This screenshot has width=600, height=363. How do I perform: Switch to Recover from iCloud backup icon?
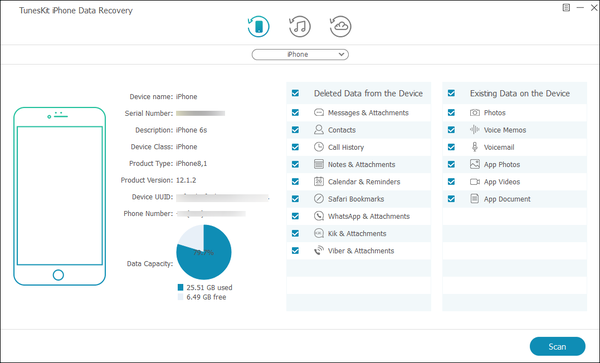tap(340, 26)
